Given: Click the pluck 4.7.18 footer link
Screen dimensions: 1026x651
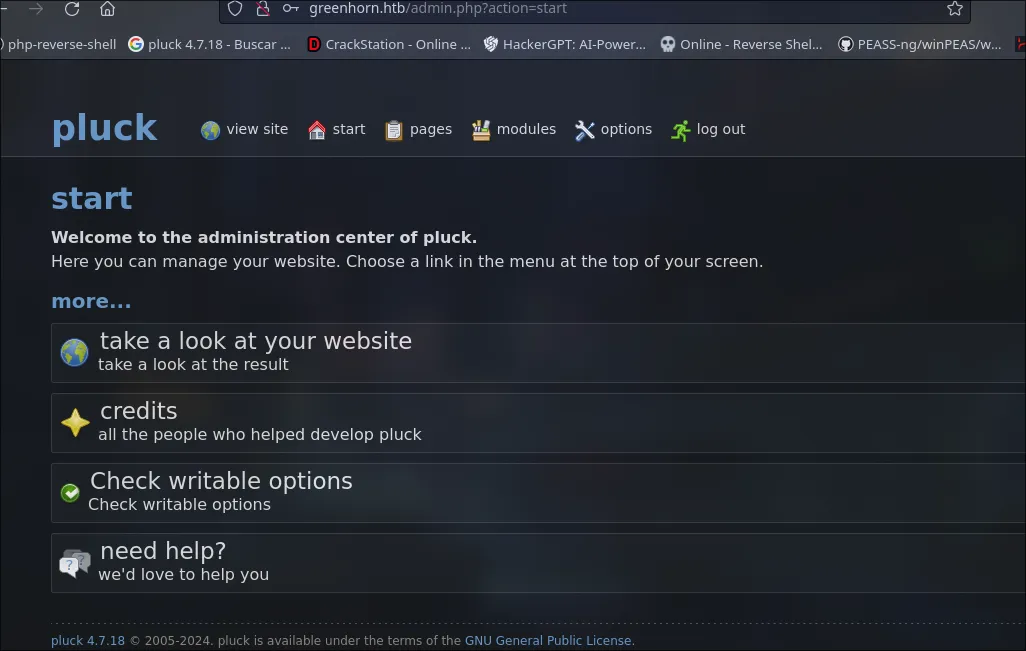Looking at the screenshot, I should [88, 641].
